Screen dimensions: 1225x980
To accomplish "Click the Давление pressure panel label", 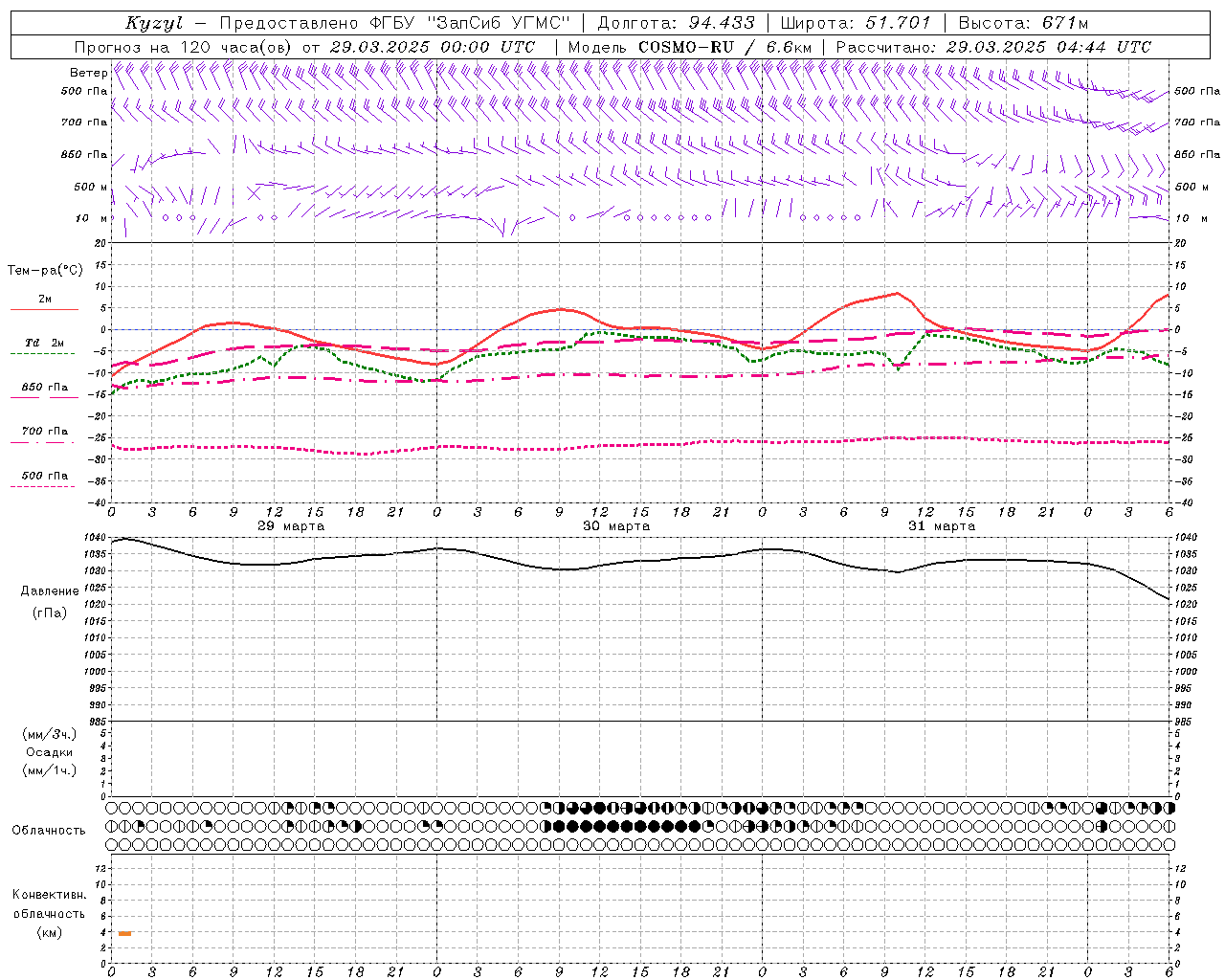I will pos(50,591).
